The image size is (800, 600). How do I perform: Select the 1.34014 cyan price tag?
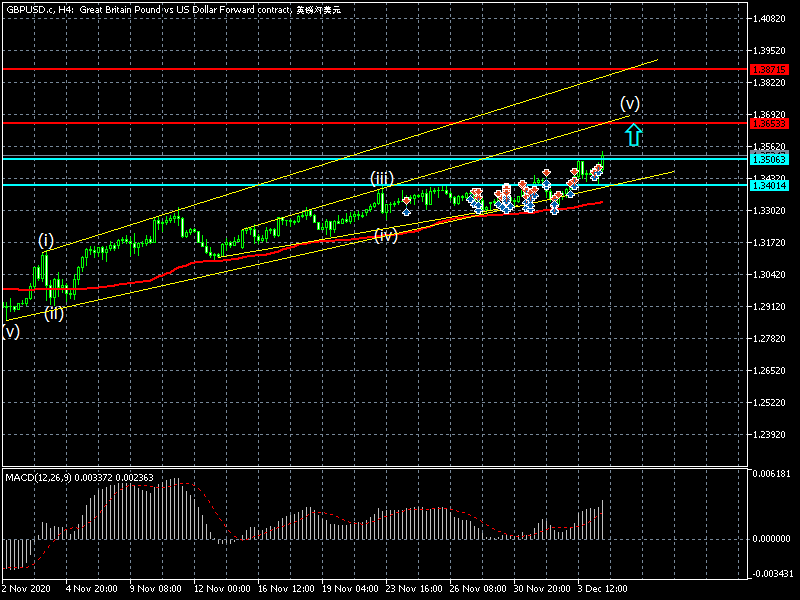tap(768, 185)
